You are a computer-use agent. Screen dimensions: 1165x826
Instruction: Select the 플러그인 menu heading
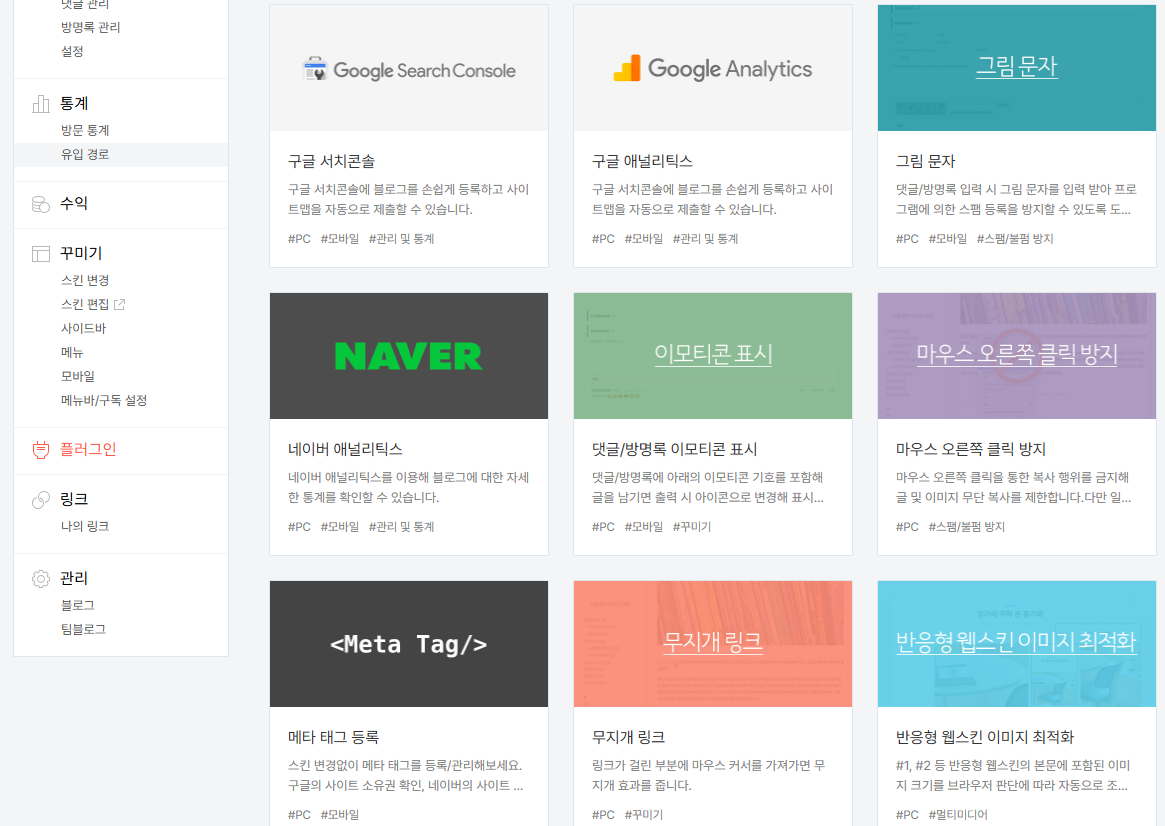coord(88,449)
